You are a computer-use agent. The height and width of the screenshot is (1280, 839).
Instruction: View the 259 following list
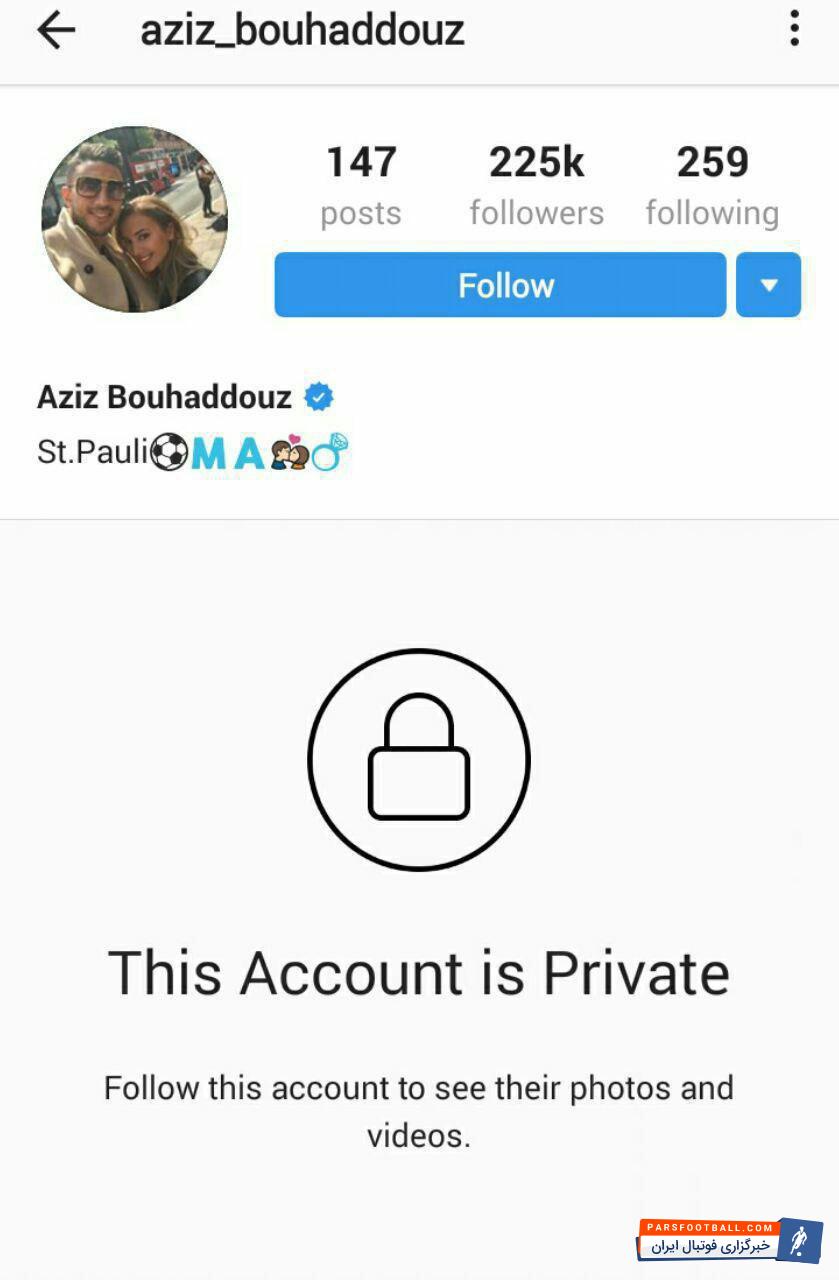click(x=712, y=186)
